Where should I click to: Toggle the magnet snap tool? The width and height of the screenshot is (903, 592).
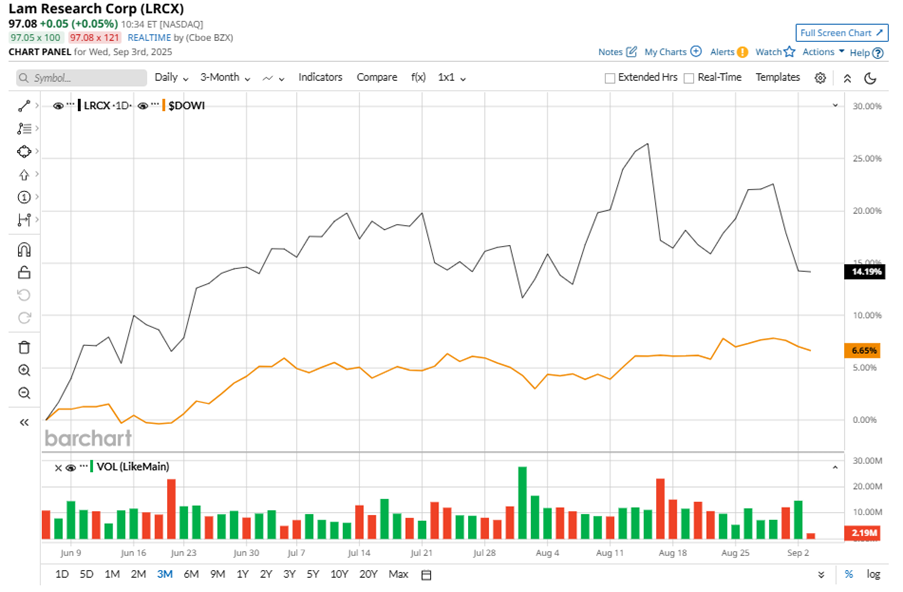pos(24,249)
